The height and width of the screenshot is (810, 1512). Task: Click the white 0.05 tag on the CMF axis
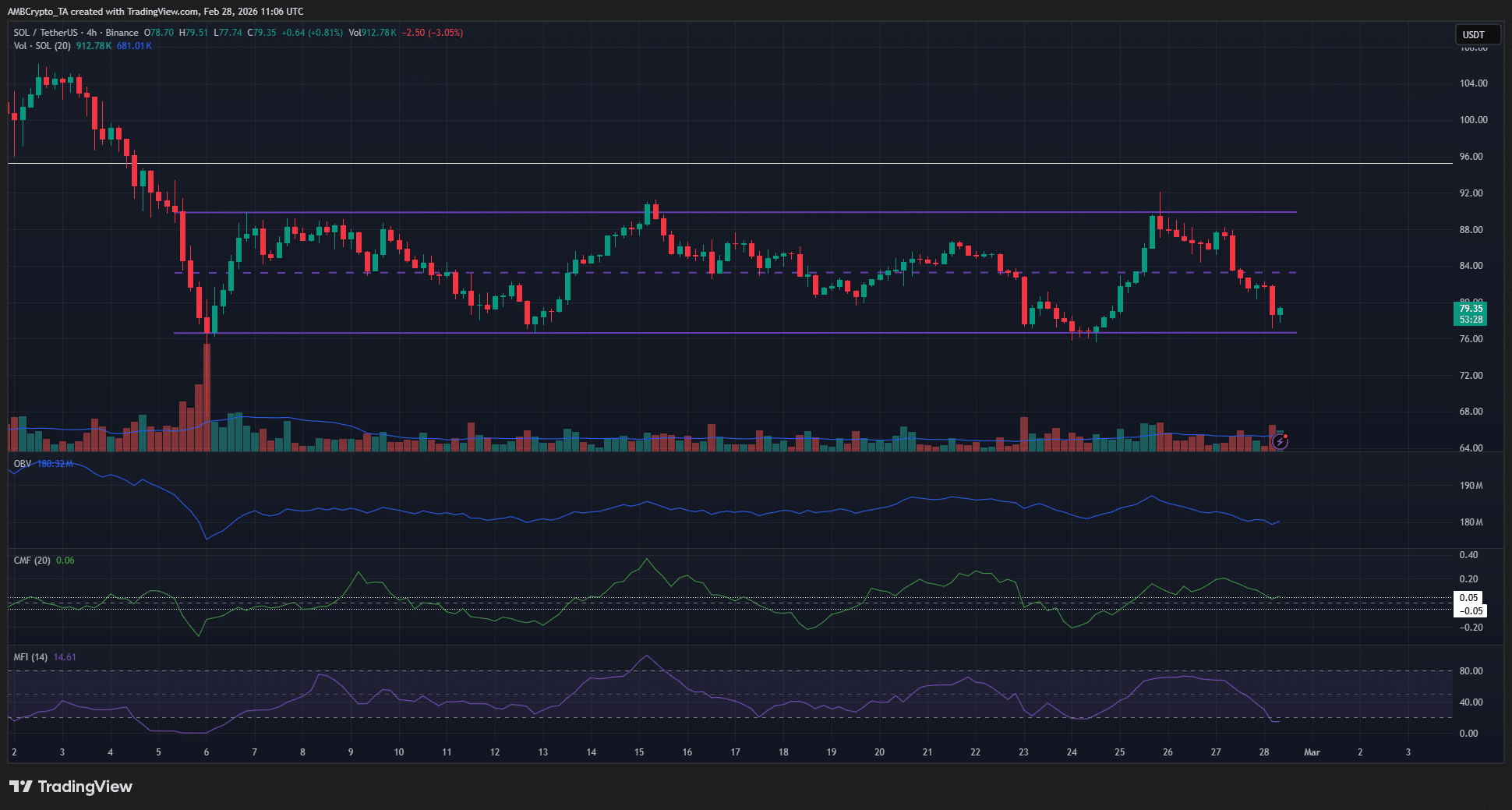[x=1469, y=598]
